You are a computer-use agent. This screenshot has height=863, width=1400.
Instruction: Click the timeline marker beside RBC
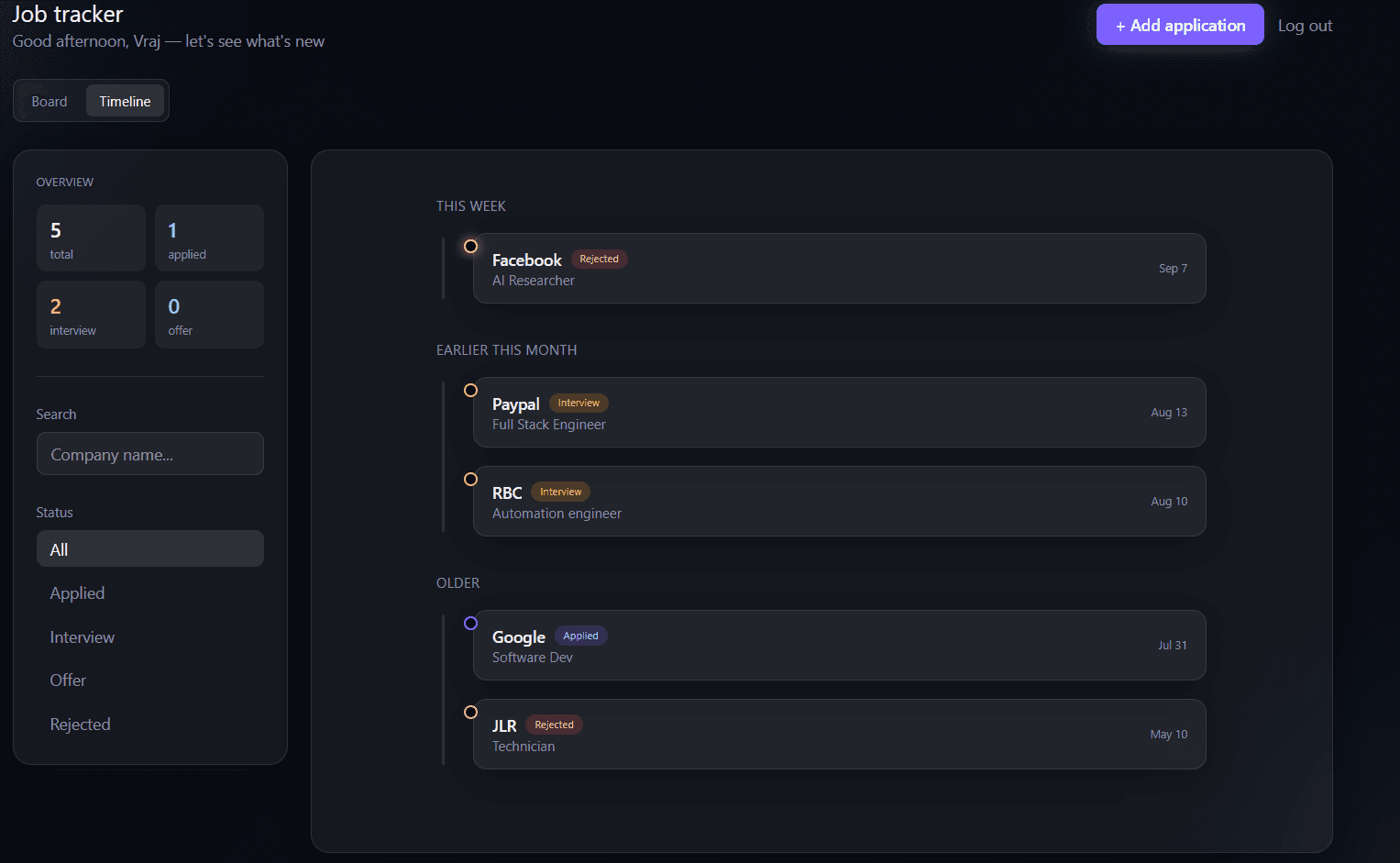coord(470,479)
